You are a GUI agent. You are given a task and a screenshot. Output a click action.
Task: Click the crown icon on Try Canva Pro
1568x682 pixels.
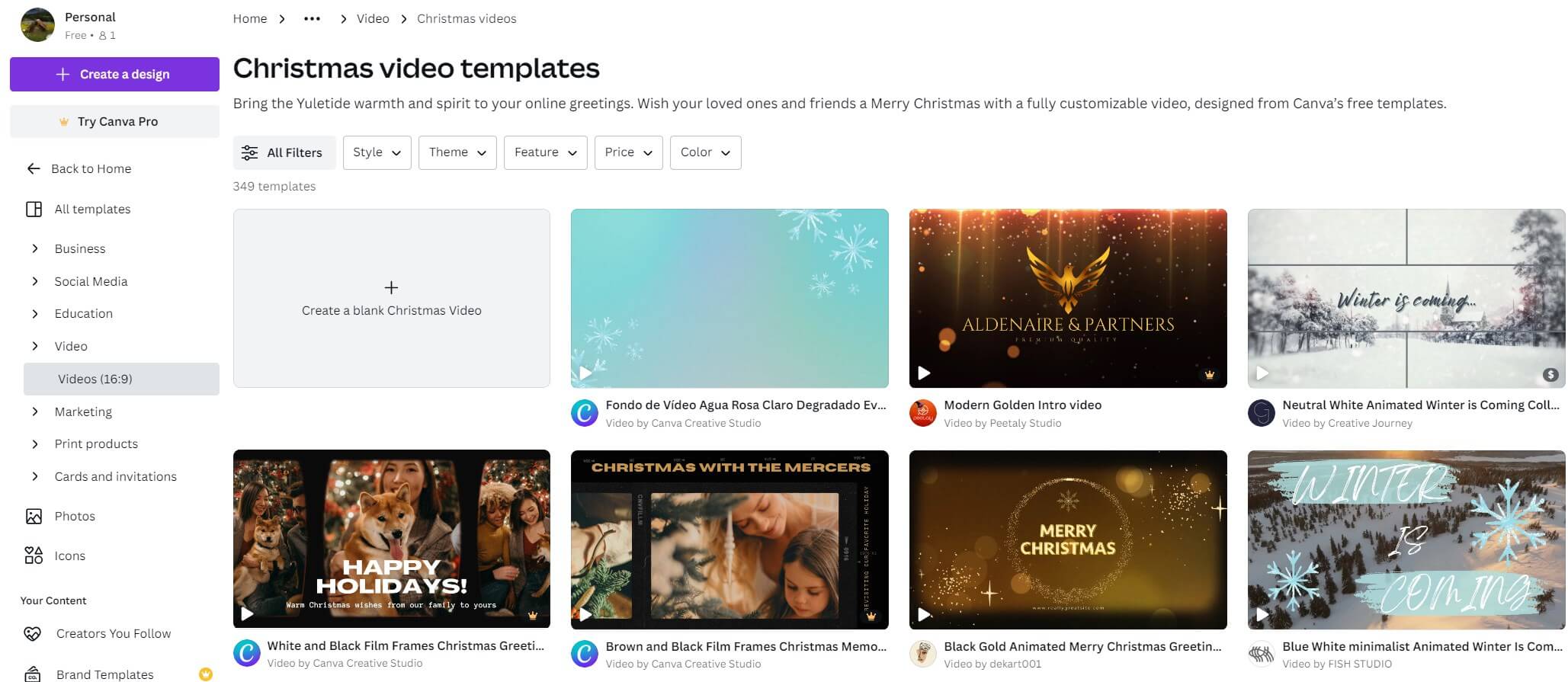64,122
